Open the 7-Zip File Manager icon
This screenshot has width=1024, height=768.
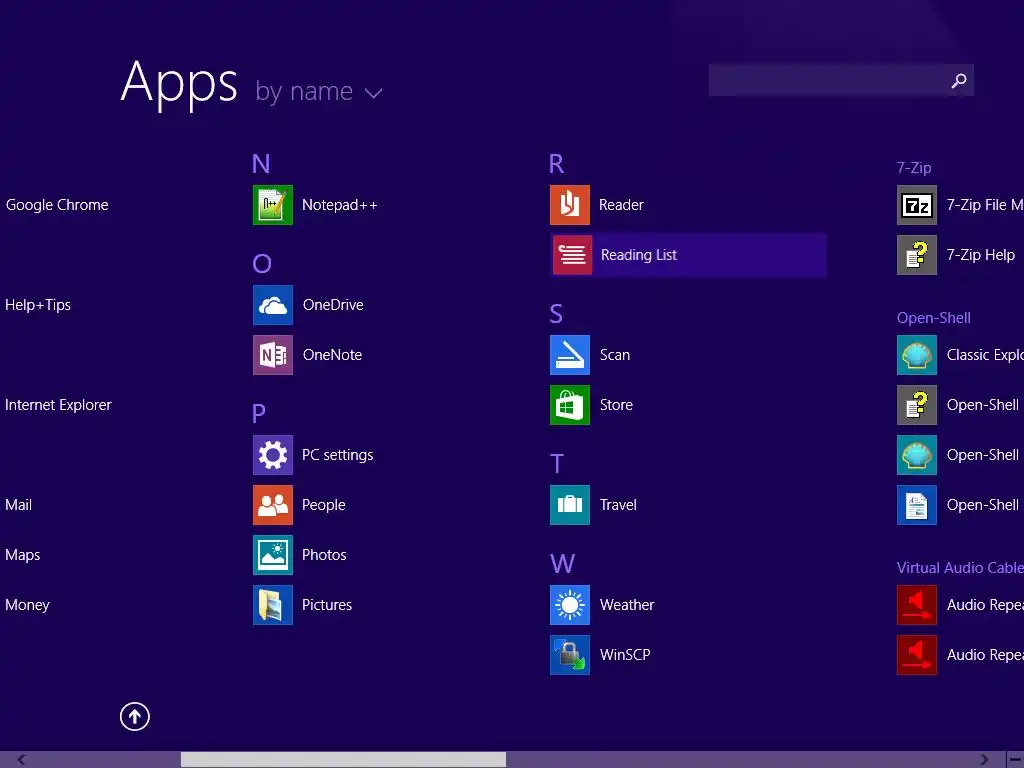coord(917,205)
